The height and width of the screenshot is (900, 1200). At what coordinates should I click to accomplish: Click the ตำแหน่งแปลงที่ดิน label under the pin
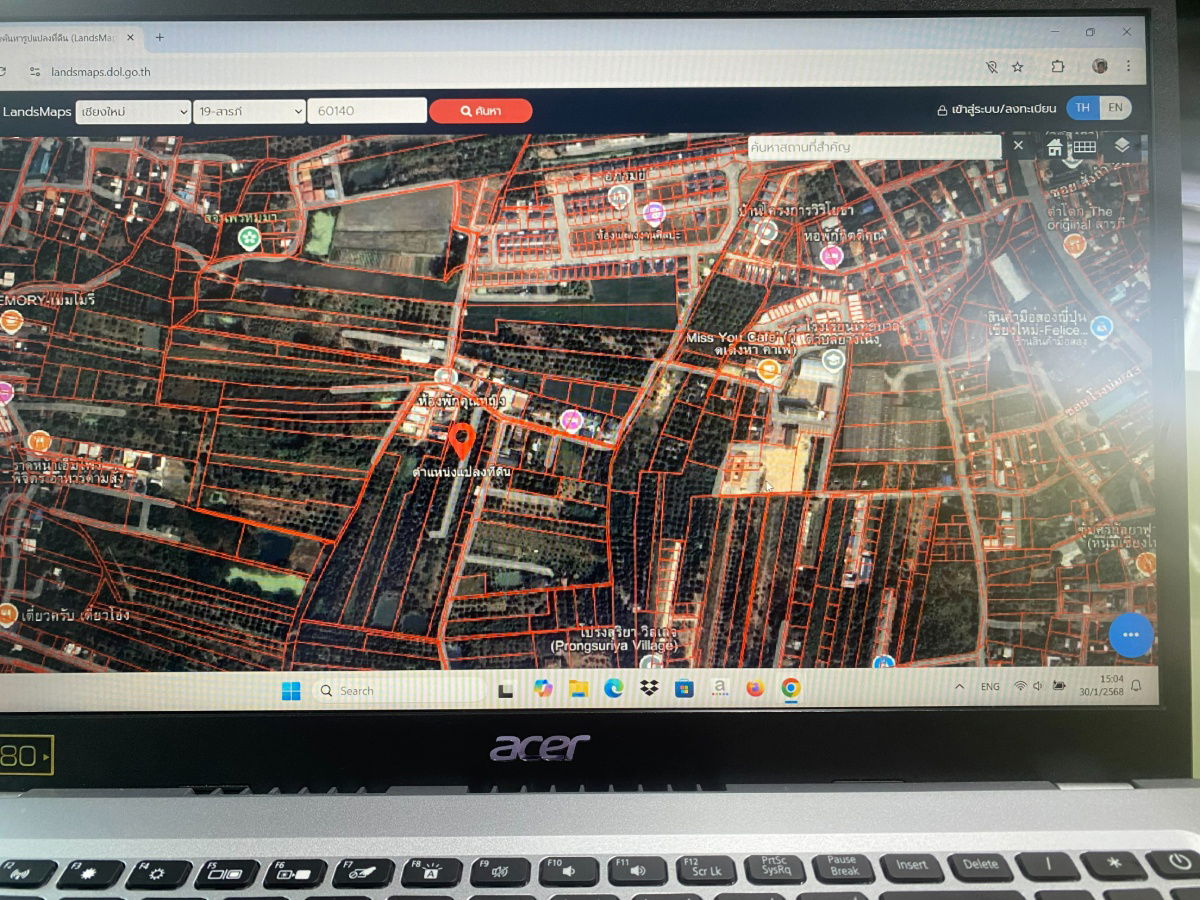point(461,471)
